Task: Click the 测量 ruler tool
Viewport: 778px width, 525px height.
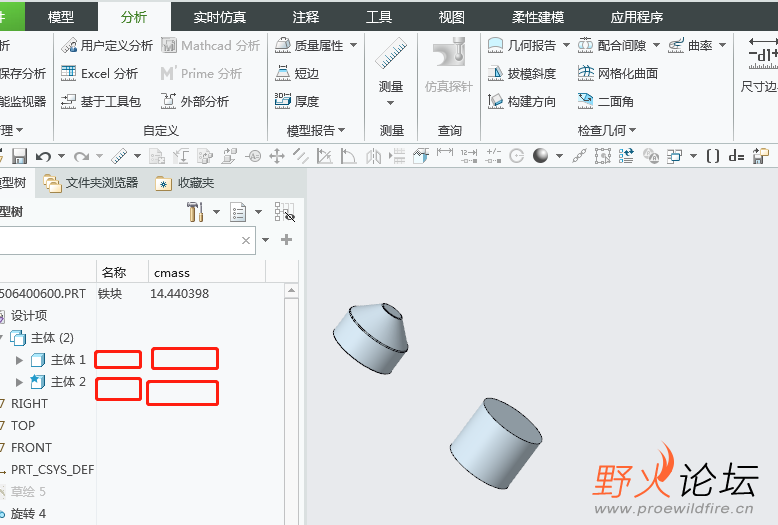Action: point(390,54)
